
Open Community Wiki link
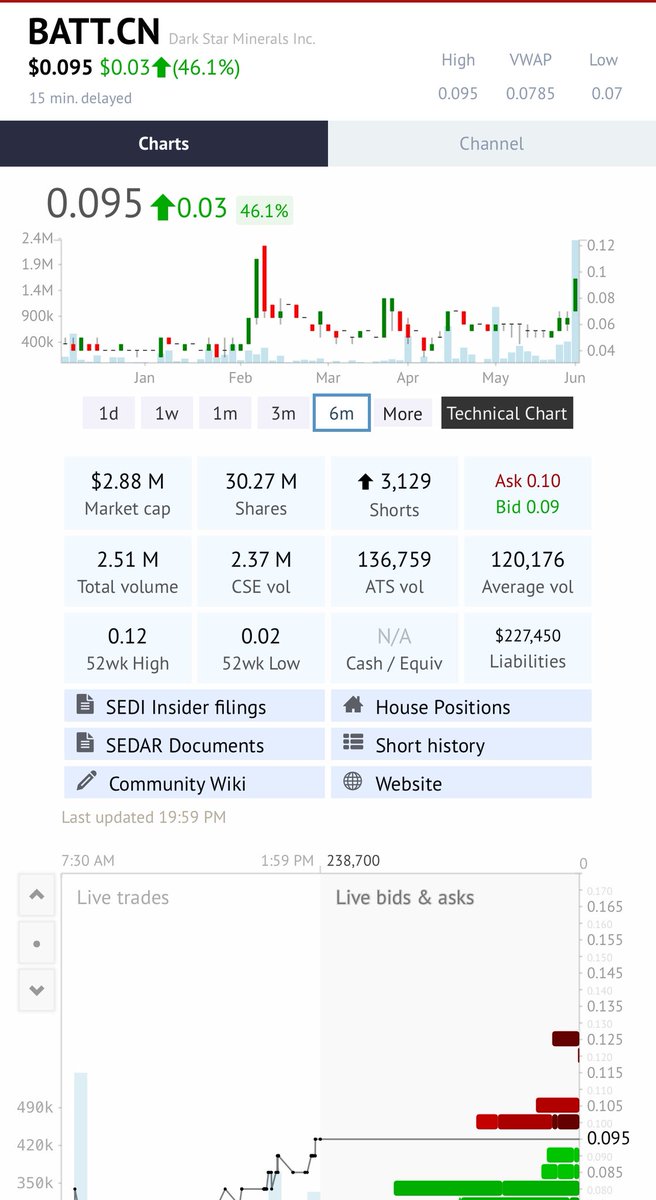tap(195, 782)
